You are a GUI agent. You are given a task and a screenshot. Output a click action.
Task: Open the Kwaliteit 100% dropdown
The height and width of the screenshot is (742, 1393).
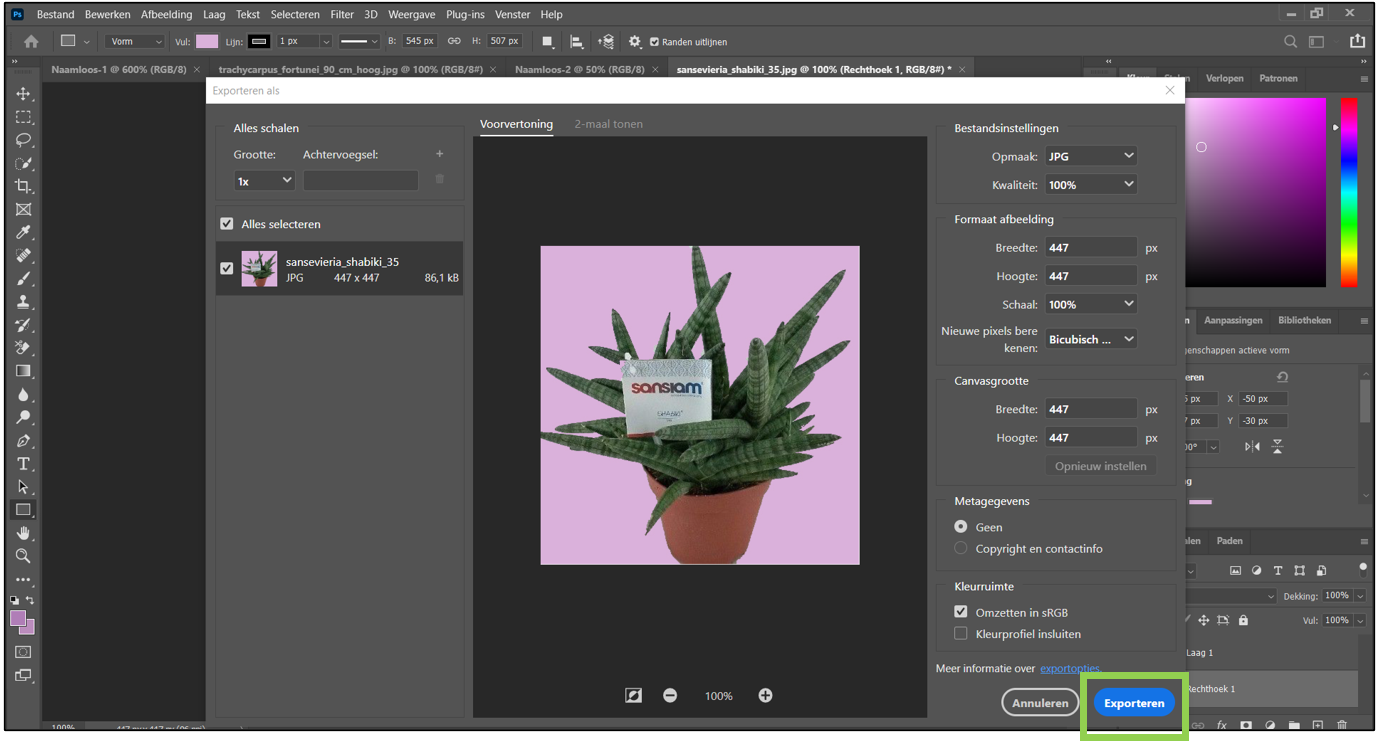click(x=1090, y=185)
